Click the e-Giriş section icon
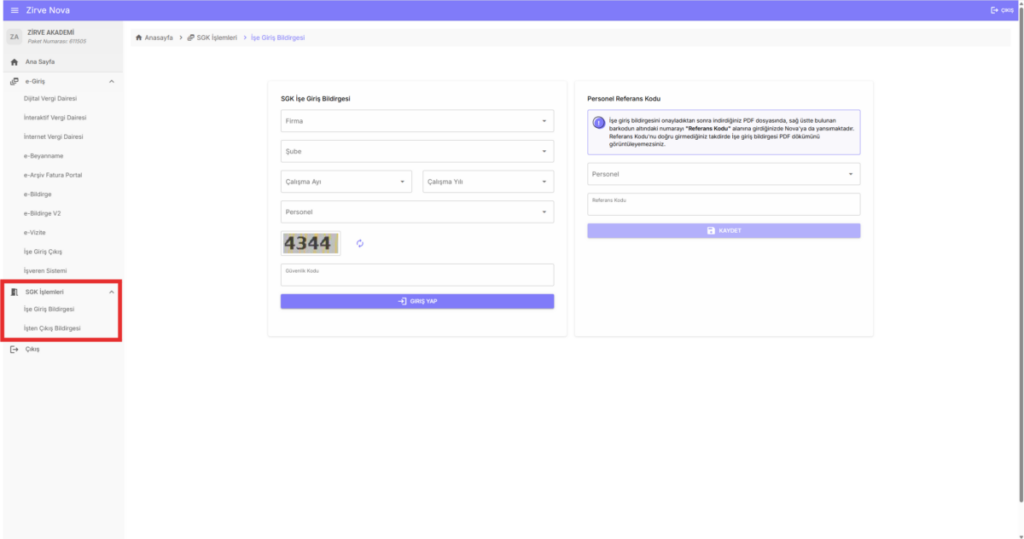Screen dimensions: 1024x539 pyautogui.click(x=14, y=82)
